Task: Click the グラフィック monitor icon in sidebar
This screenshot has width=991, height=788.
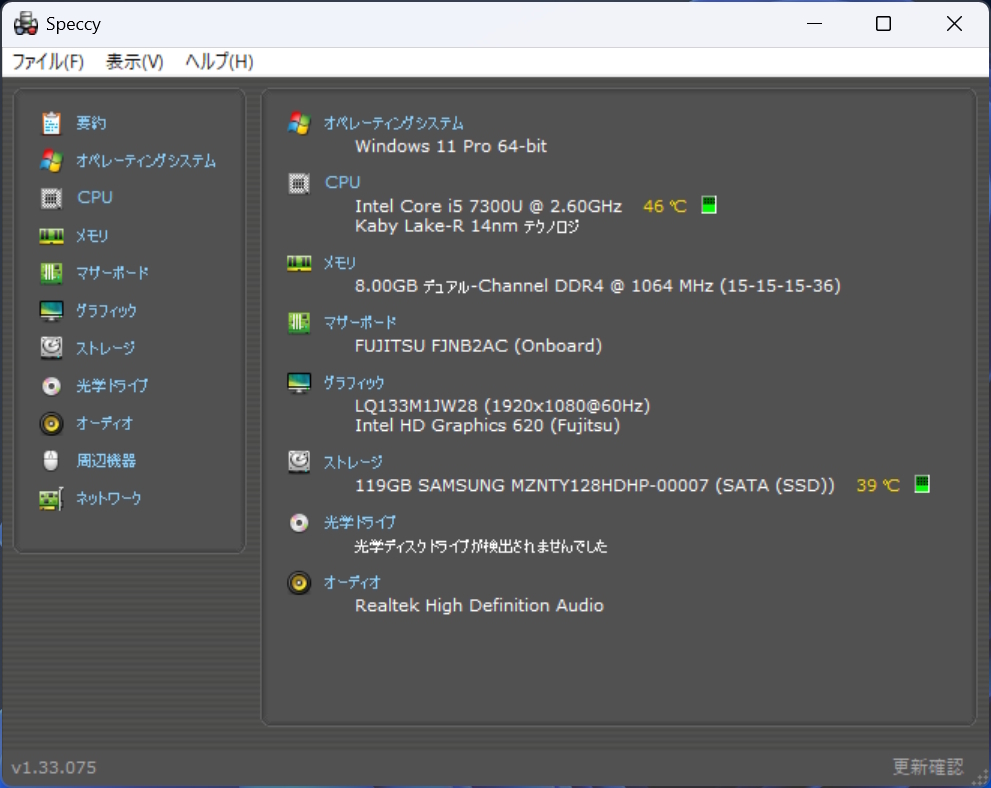Action: (x=51, y=311)
